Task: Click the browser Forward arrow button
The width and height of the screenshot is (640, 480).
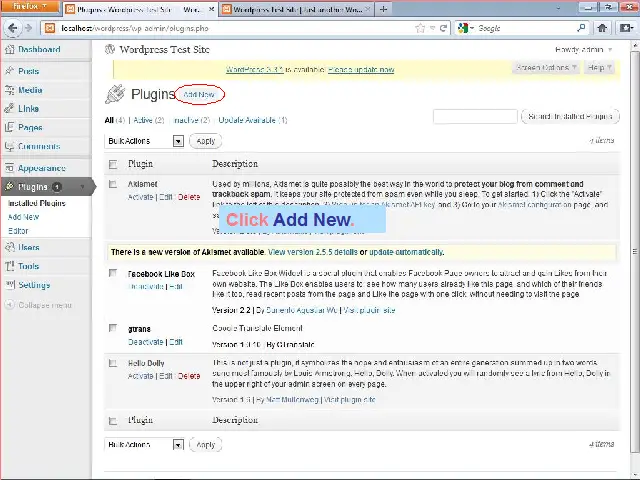Action: point(29,28)
